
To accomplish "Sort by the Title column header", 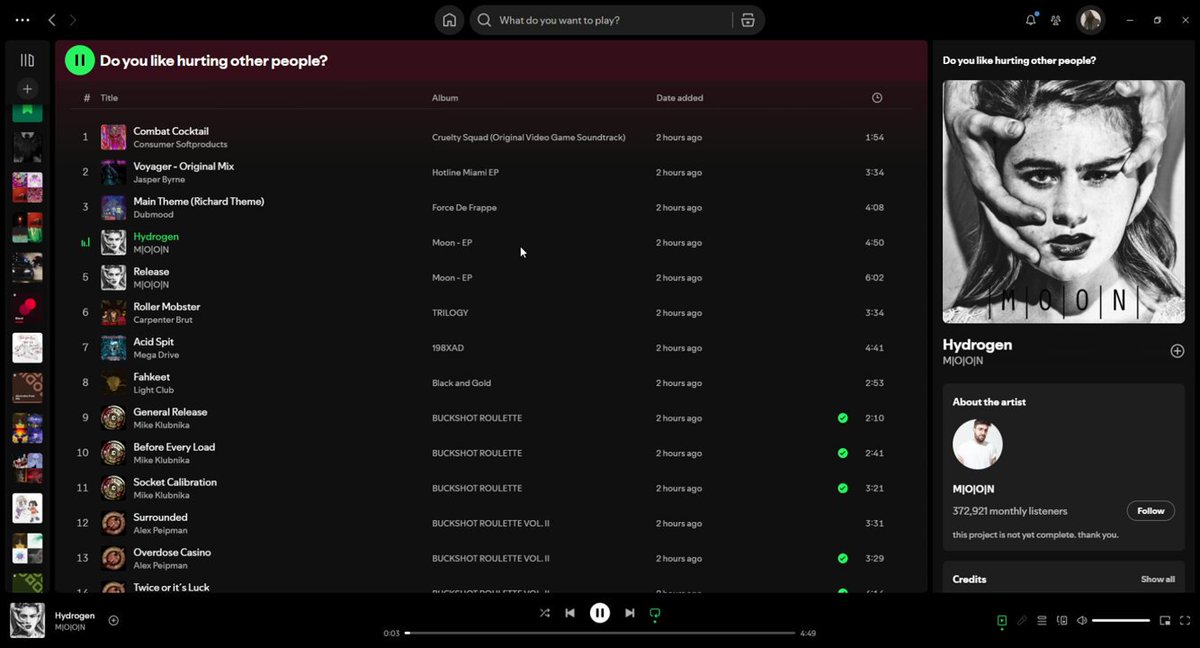I will click(x=109, y=98).
